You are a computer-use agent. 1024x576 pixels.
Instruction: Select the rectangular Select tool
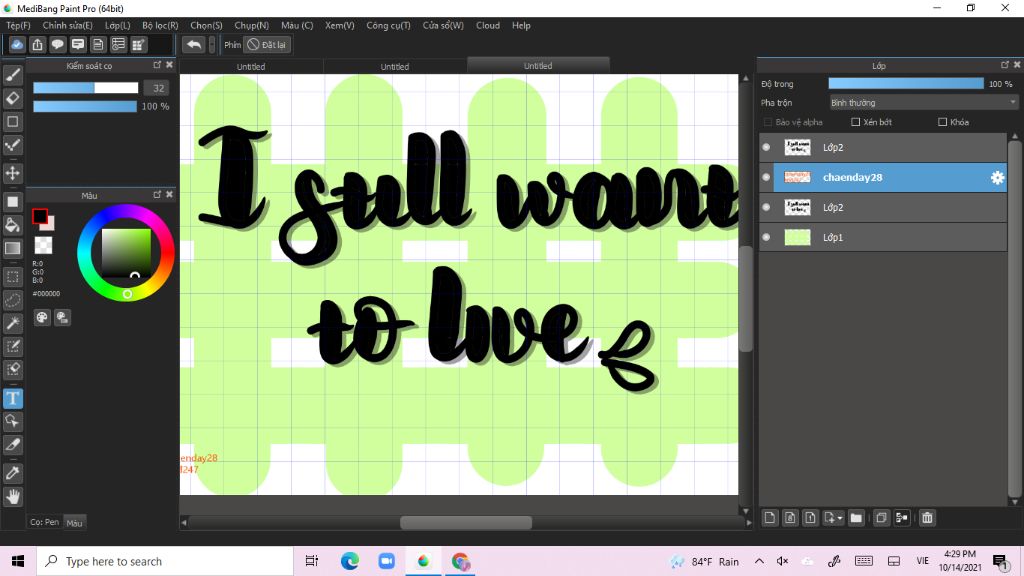point(13,276)
